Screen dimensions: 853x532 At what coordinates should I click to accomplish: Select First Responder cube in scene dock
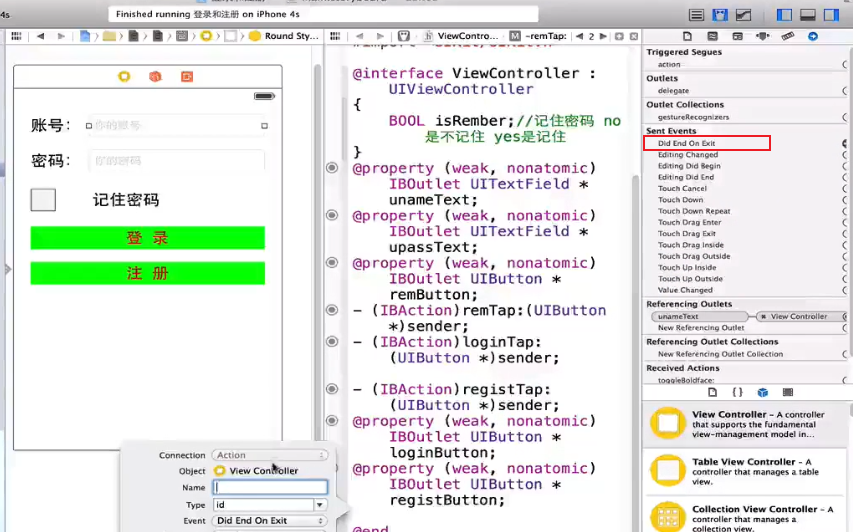click(155, 77)
